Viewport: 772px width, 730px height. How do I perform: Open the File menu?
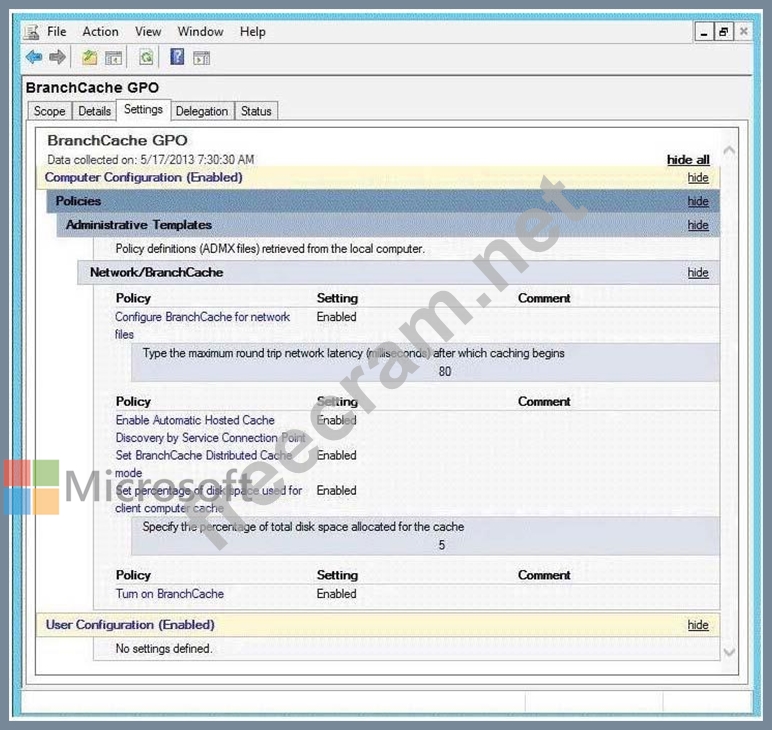click(57, 32)
